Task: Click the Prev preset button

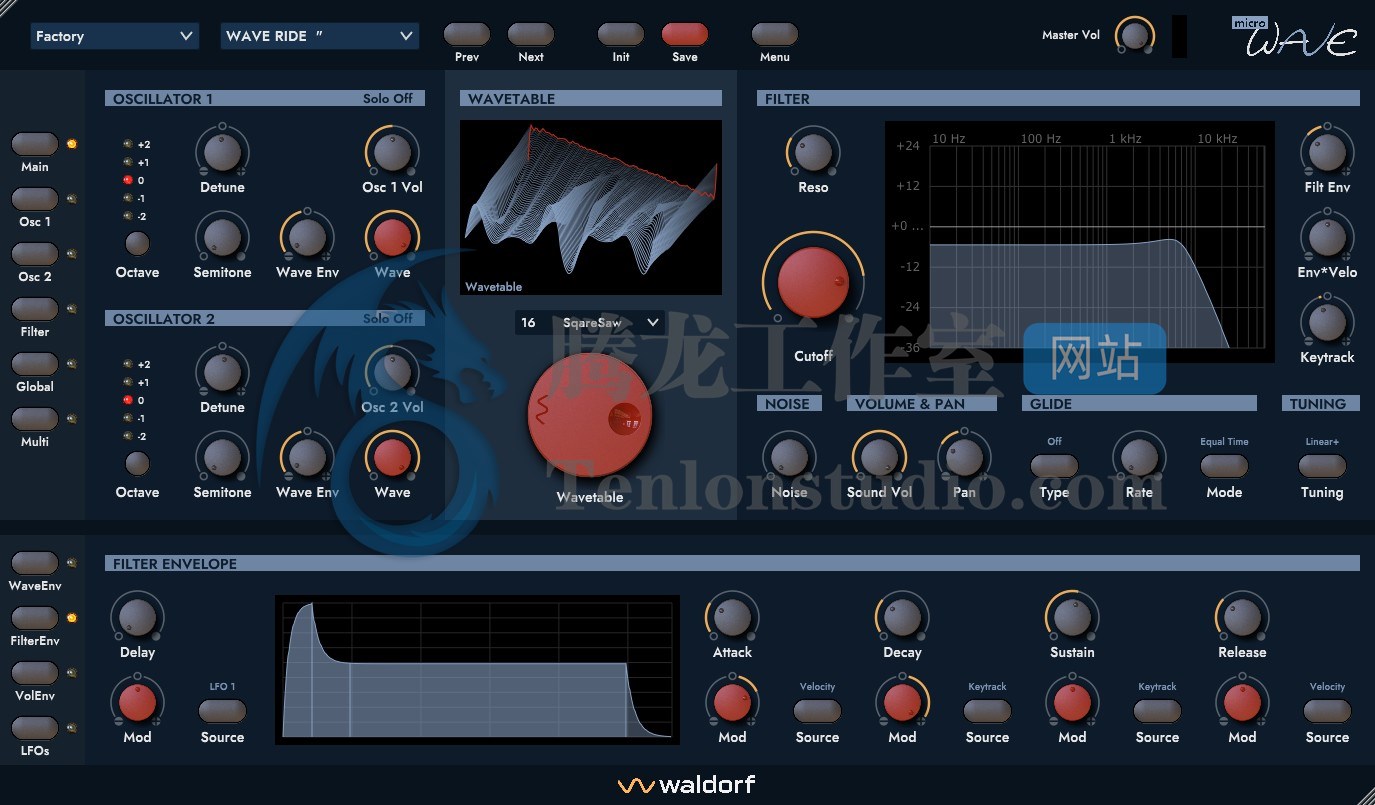Action: pos(466,35)
